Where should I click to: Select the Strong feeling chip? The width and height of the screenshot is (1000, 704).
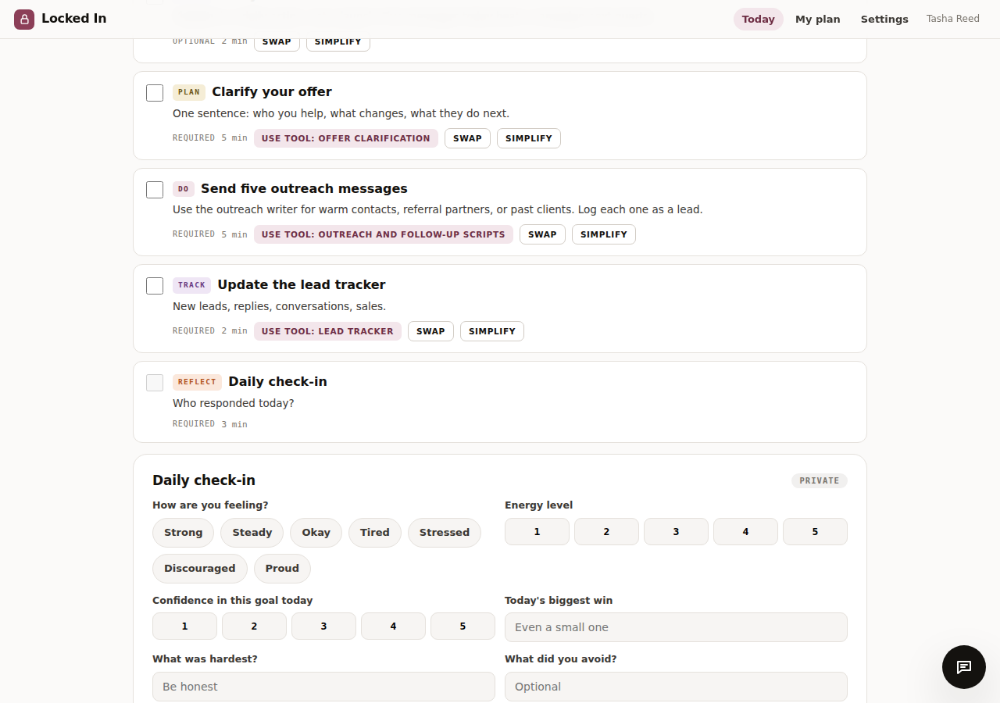pyautogui.click(x=183, y=532)
